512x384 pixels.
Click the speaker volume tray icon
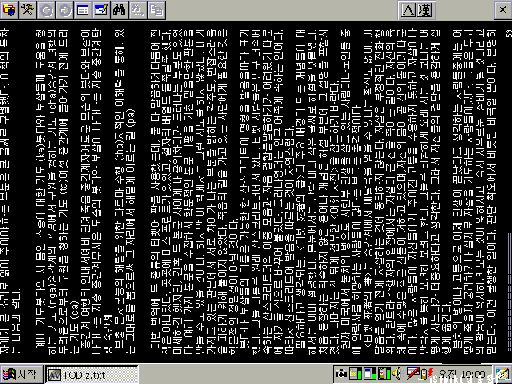(397, 374)
